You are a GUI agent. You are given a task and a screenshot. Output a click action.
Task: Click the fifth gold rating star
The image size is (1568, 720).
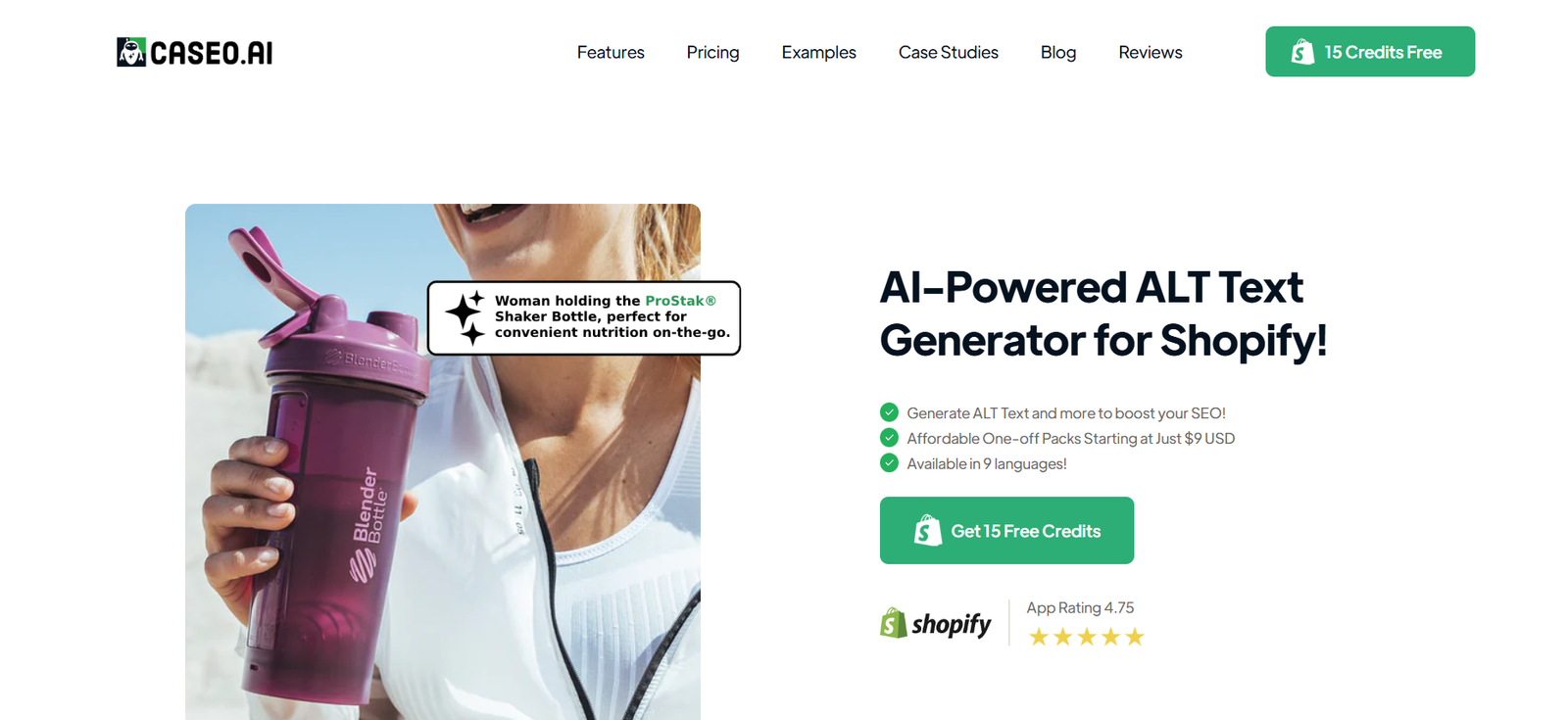[x=1135, y=638]
